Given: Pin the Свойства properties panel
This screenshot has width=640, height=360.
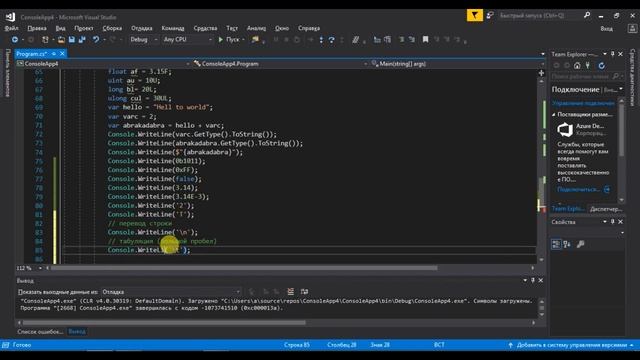Looking at the screenshot, I should pyautogui.click(x=613, y=222).
